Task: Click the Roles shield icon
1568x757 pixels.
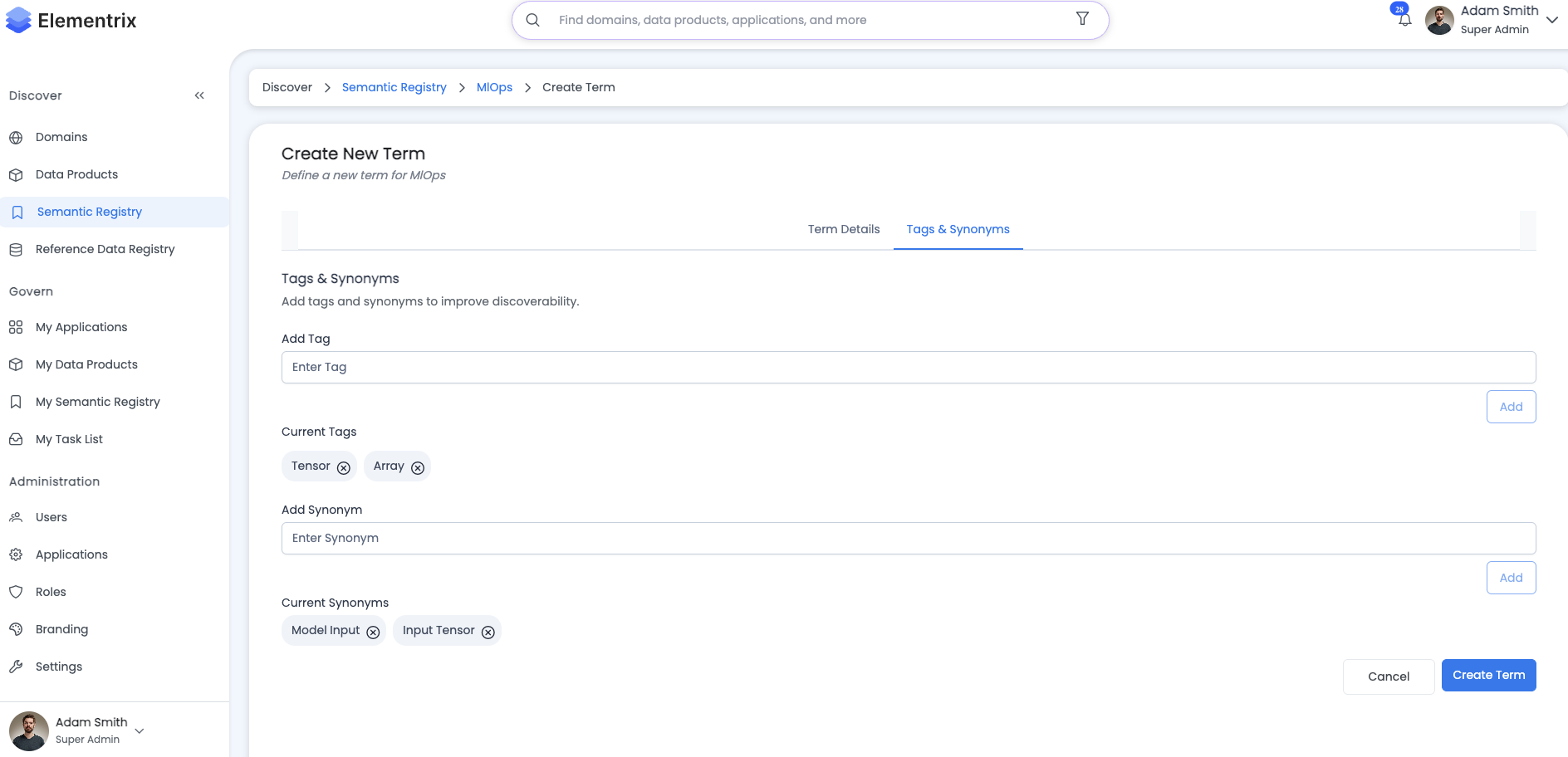Action: tap(17, 592)
